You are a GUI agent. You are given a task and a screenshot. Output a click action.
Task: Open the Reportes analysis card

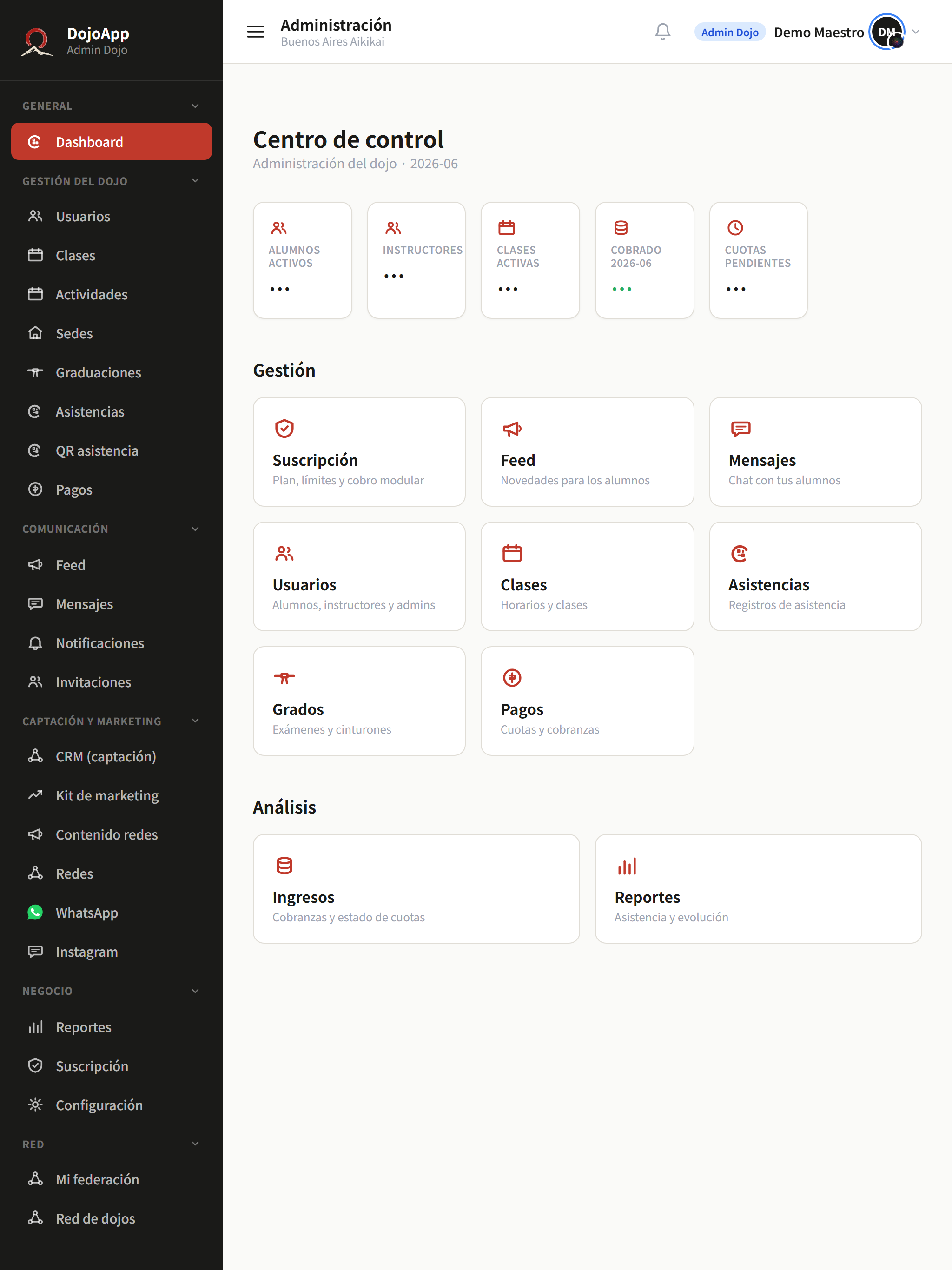[759, 889]
